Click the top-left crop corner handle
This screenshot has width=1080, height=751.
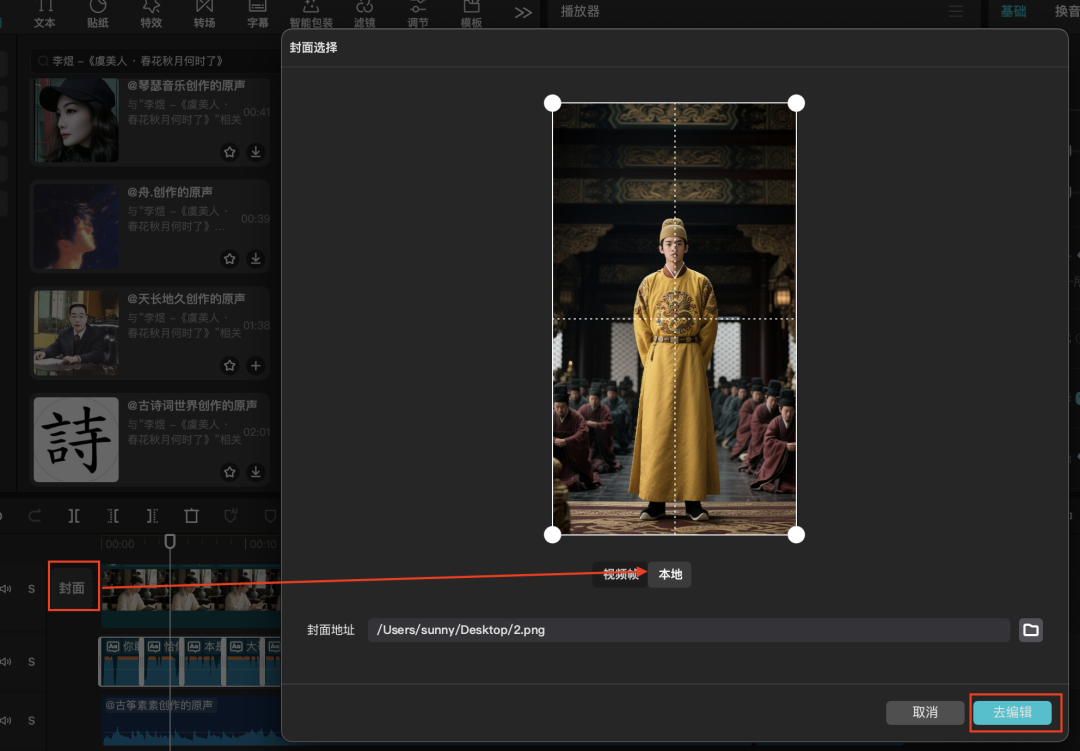pyautogui.click(x=552, y=103)
